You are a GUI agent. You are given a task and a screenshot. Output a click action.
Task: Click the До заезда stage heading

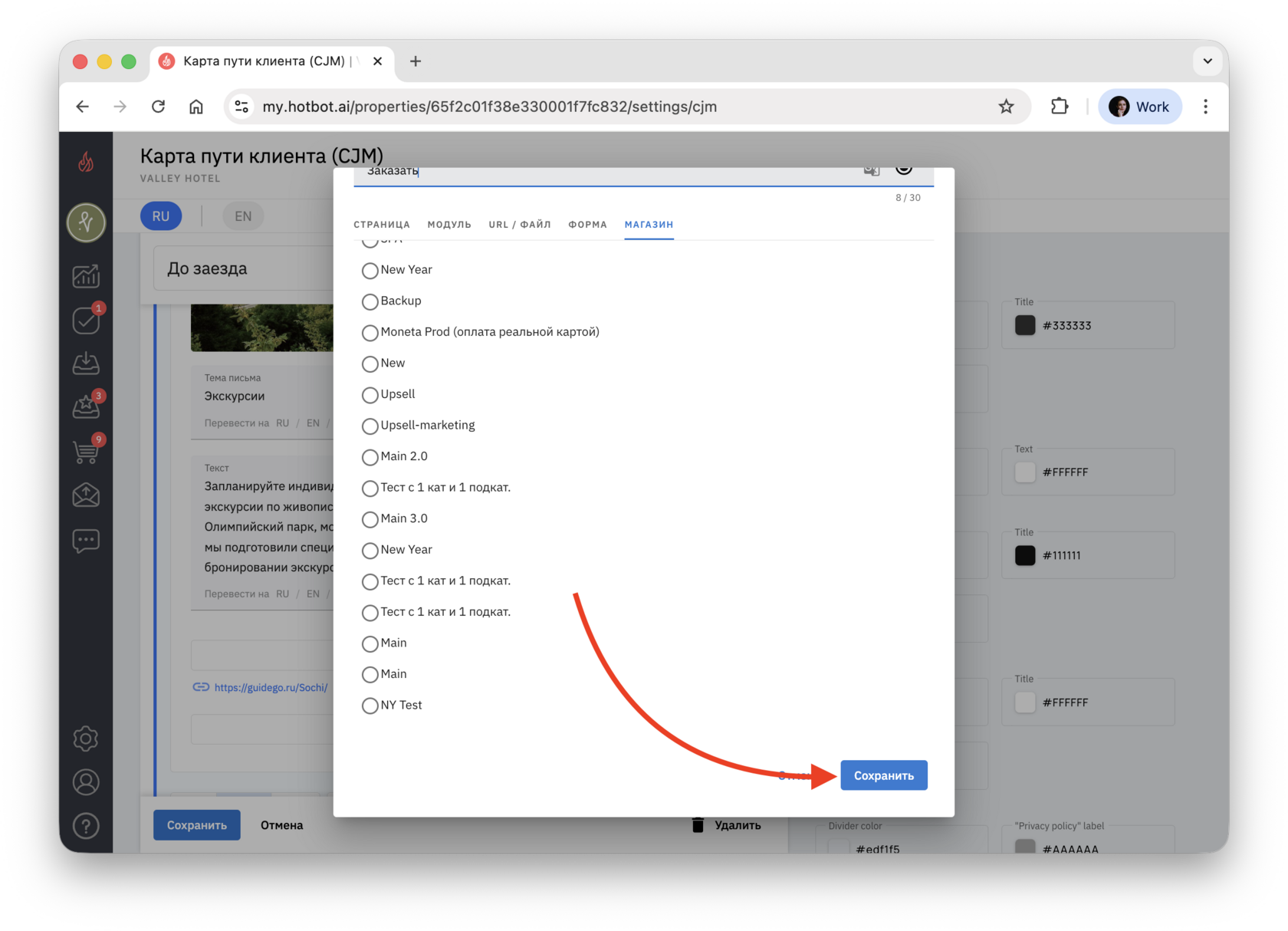(207, 268)
